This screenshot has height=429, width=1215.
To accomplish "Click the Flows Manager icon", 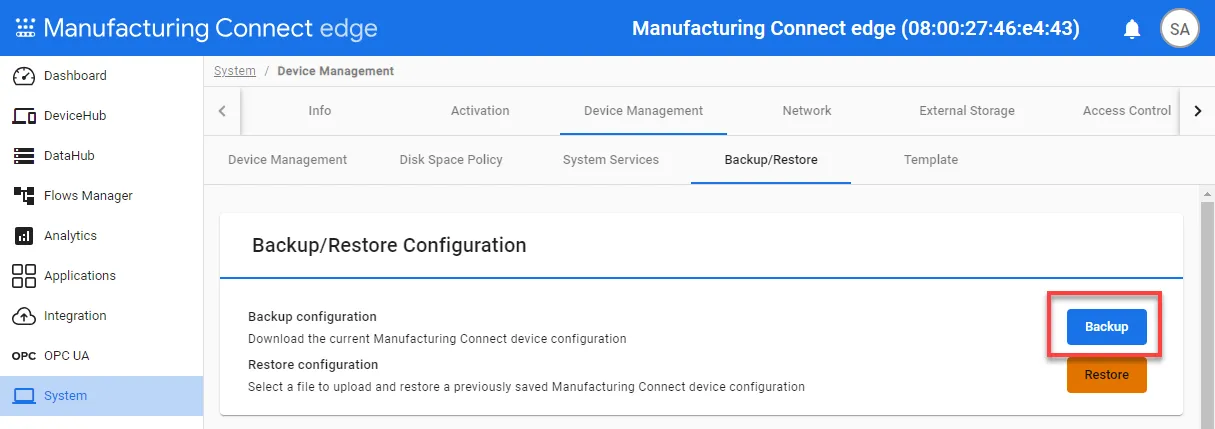I will pos(25,196).
